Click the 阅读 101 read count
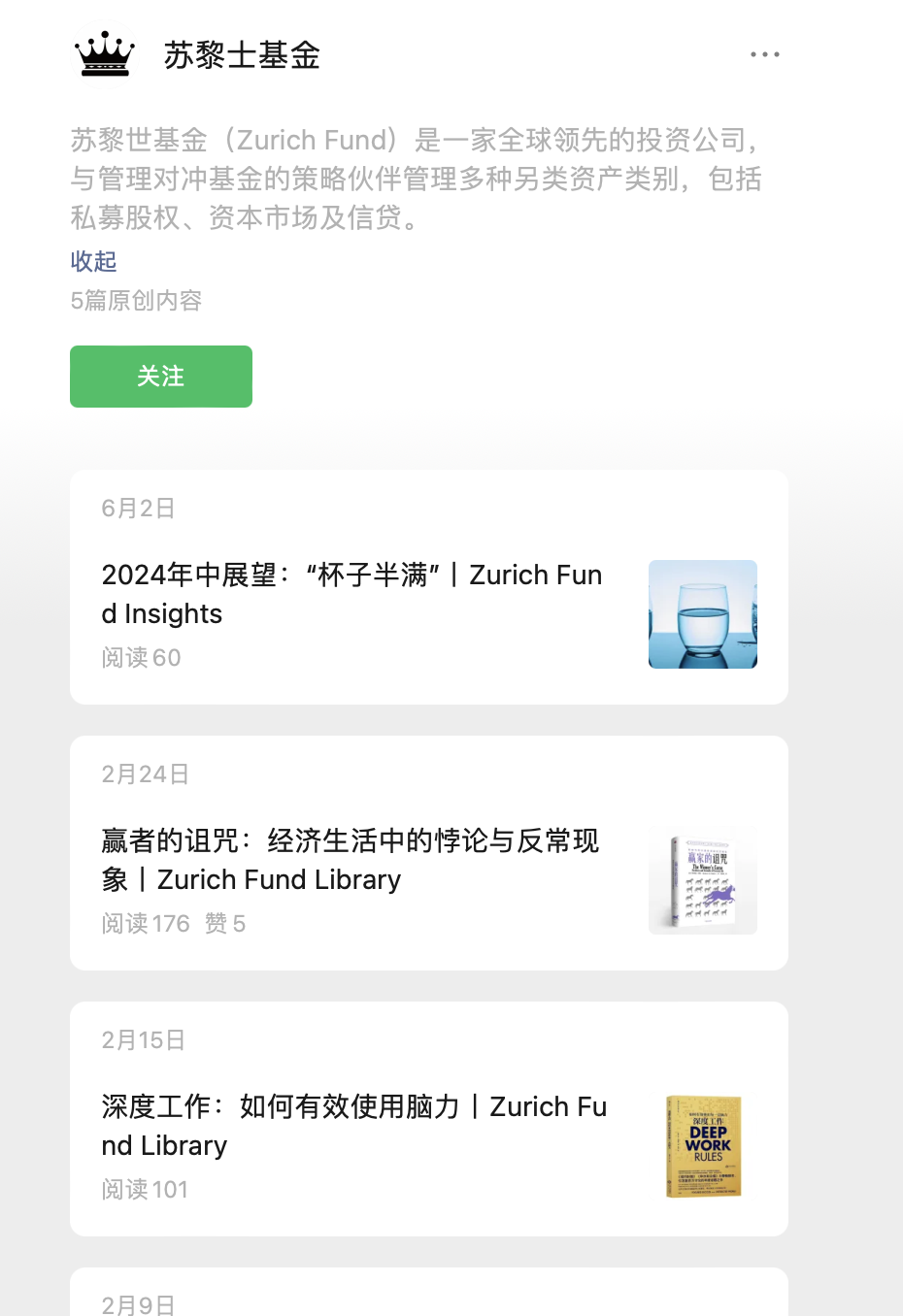903x1316 pixels. [x=145, y=1190]
